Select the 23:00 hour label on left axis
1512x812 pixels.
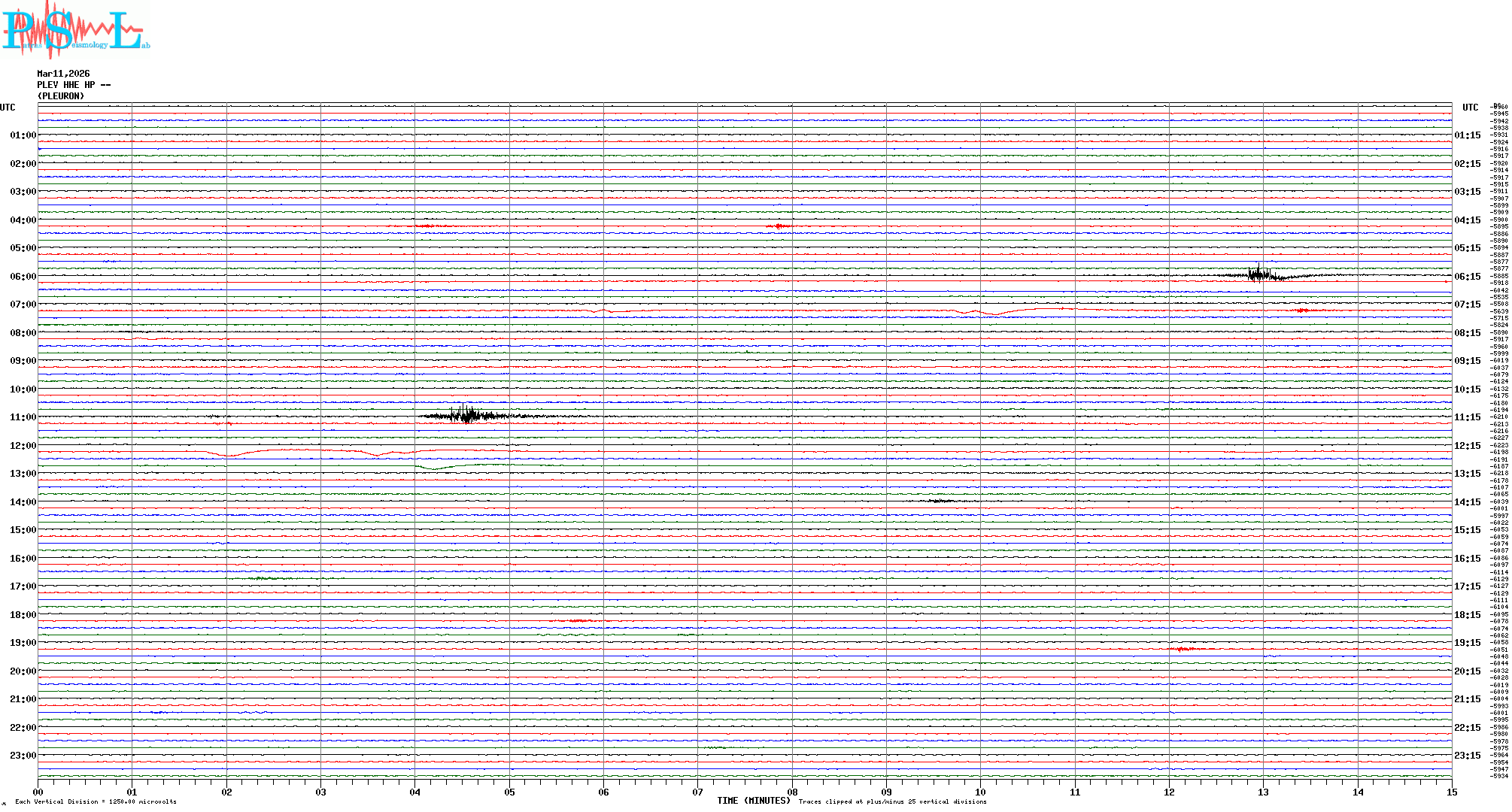click(23, 756)
